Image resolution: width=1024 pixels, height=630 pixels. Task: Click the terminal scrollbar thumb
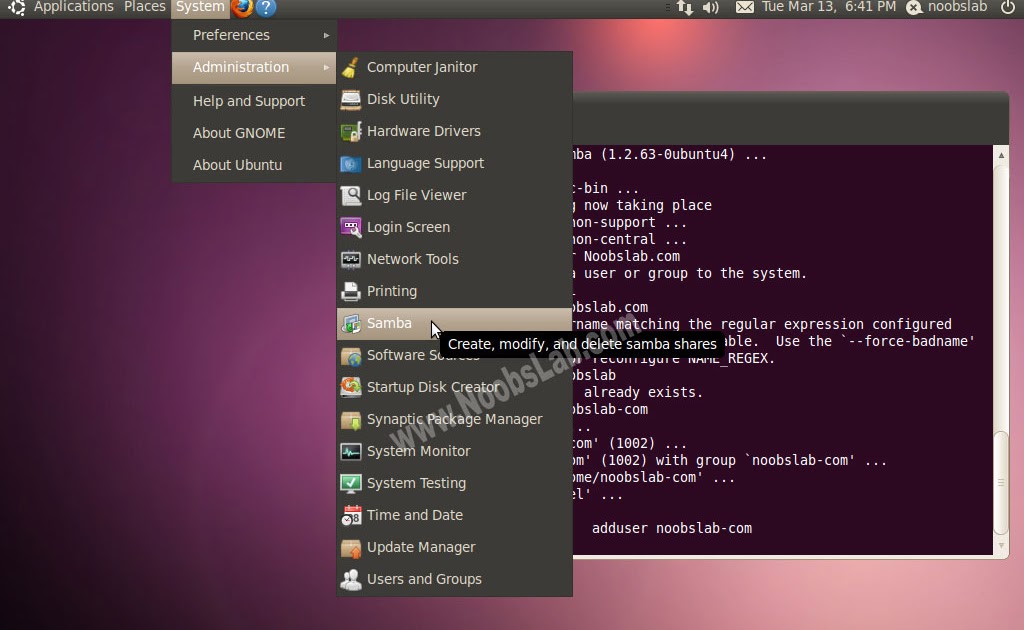point(1001,482)
